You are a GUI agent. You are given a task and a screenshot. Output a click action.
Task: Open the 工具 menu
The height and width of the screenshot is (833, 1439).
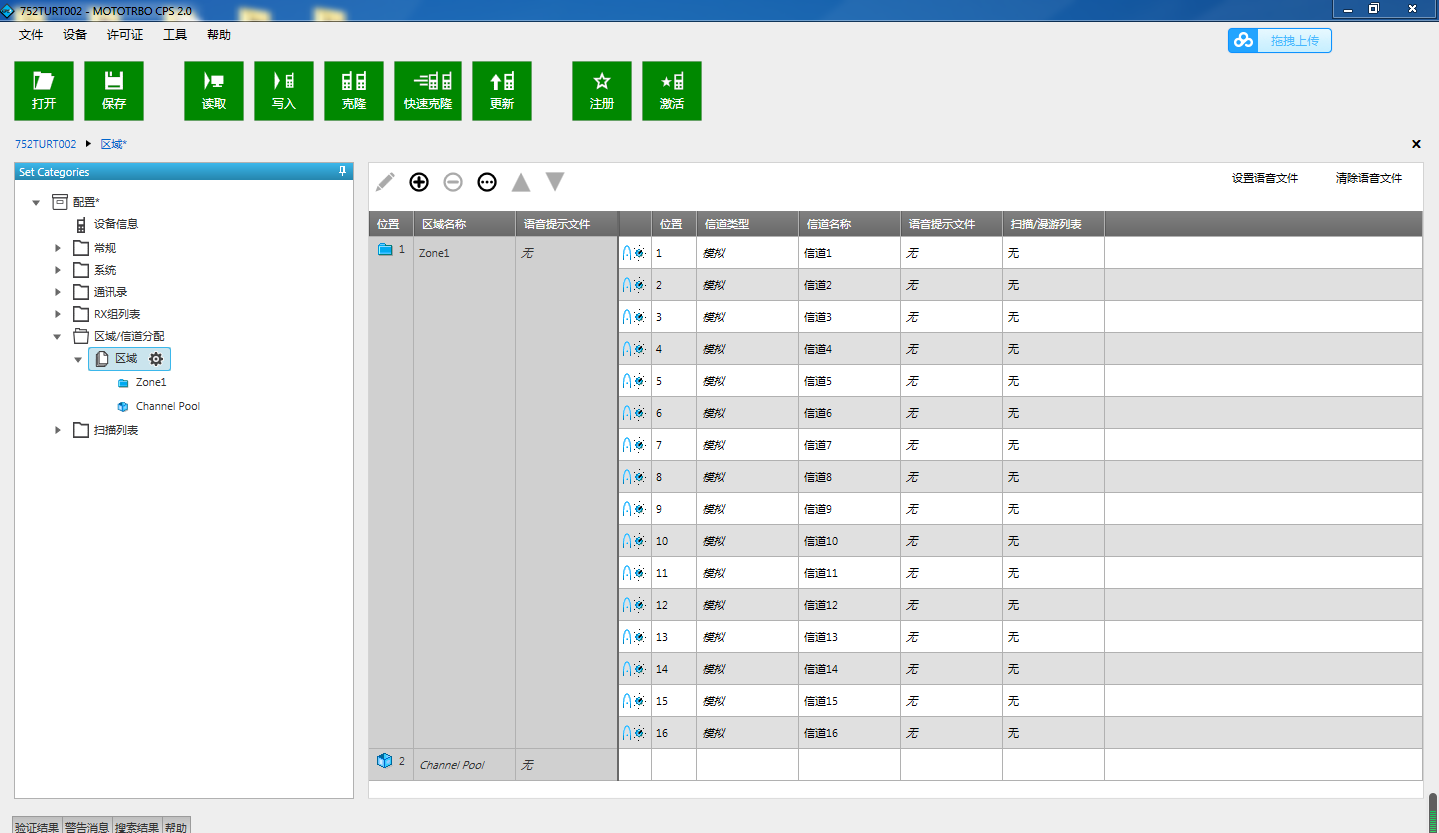[175, 35]
